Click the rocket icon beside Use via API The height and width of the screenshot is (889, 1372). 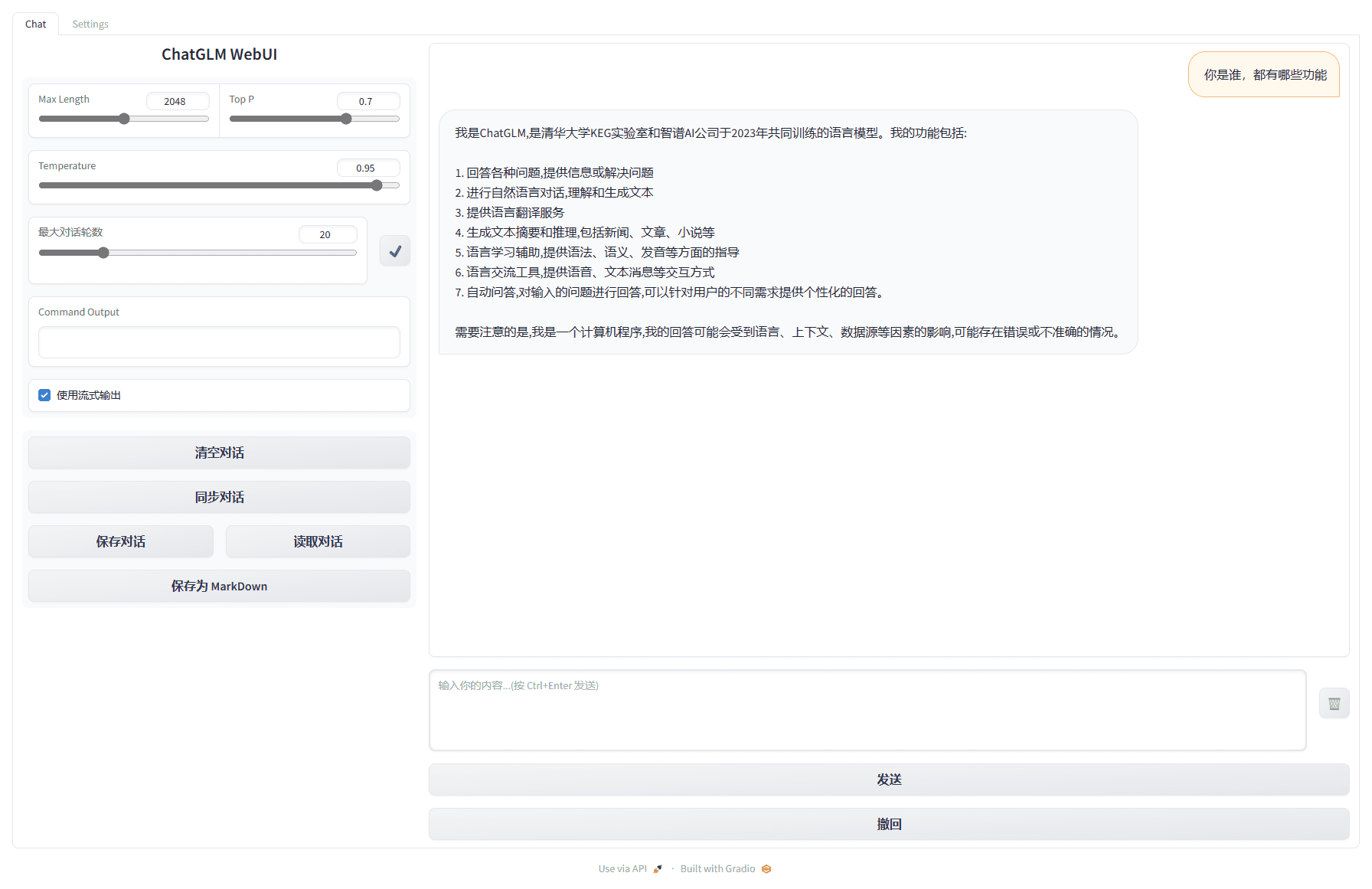click(658, 869)
